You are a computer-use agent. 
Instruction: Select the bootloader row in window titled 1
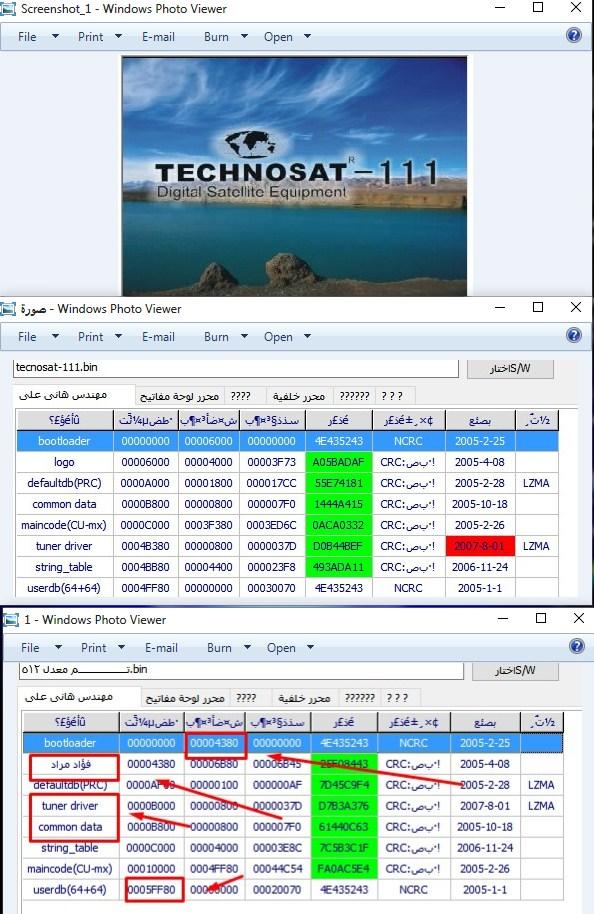(x=293, y=743)
